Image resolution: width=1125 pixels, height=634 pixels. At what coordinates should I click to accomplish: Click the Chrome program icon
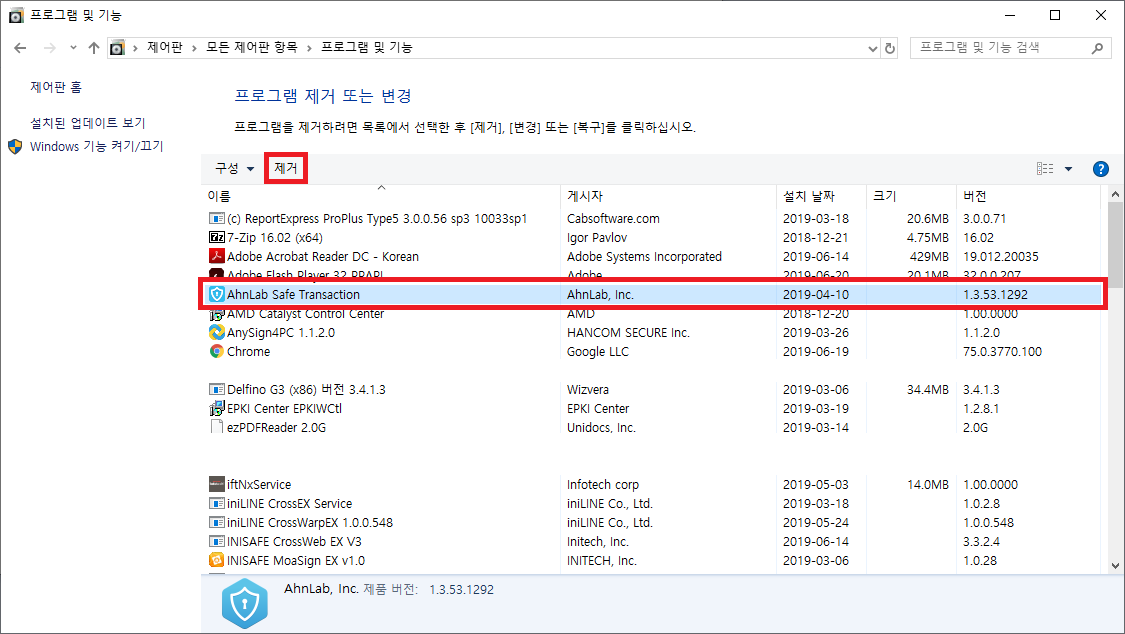click(x=216, y=351)
